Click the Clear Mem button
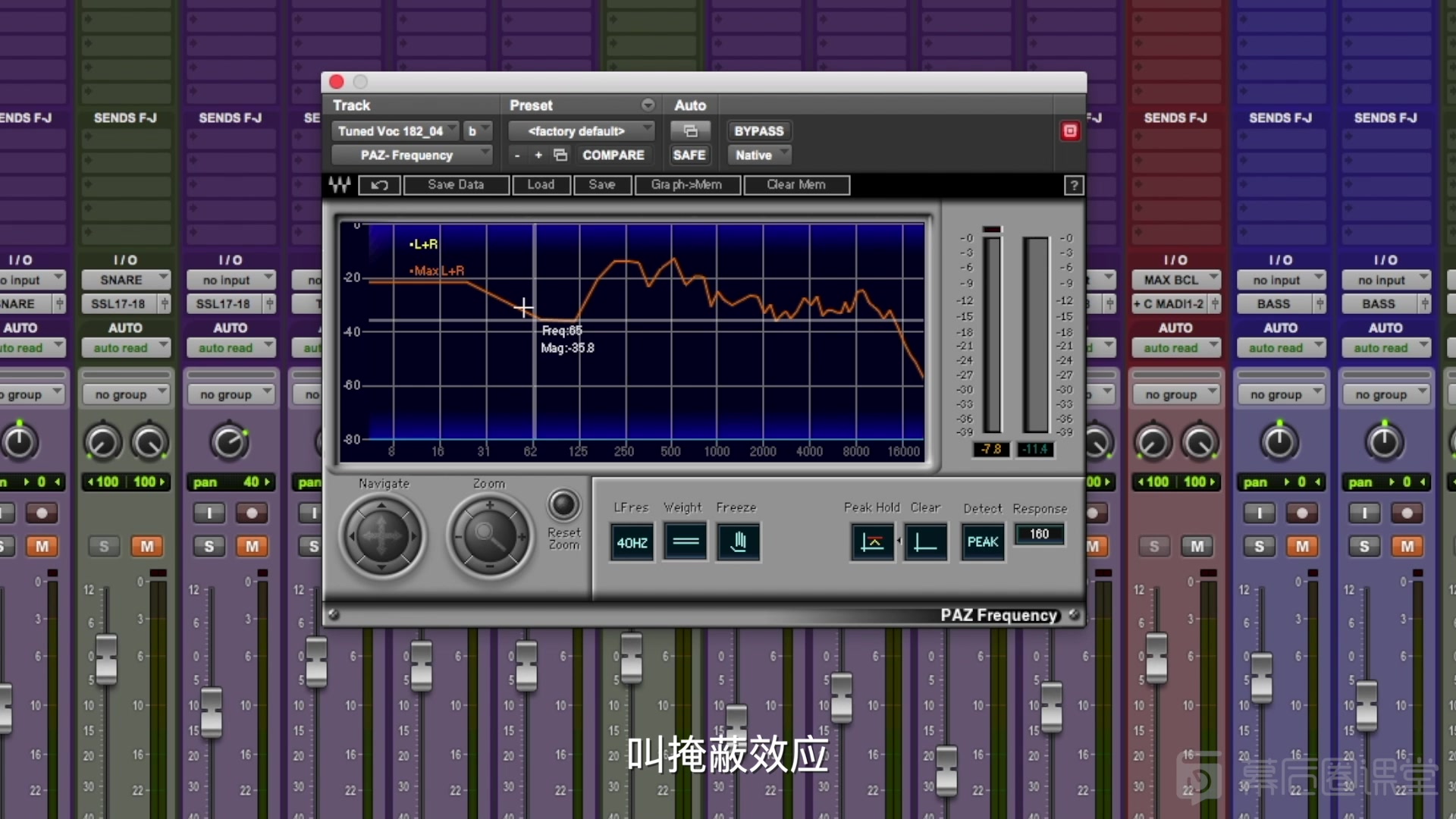The image size is (1456, 819). [x=796, y=185]
